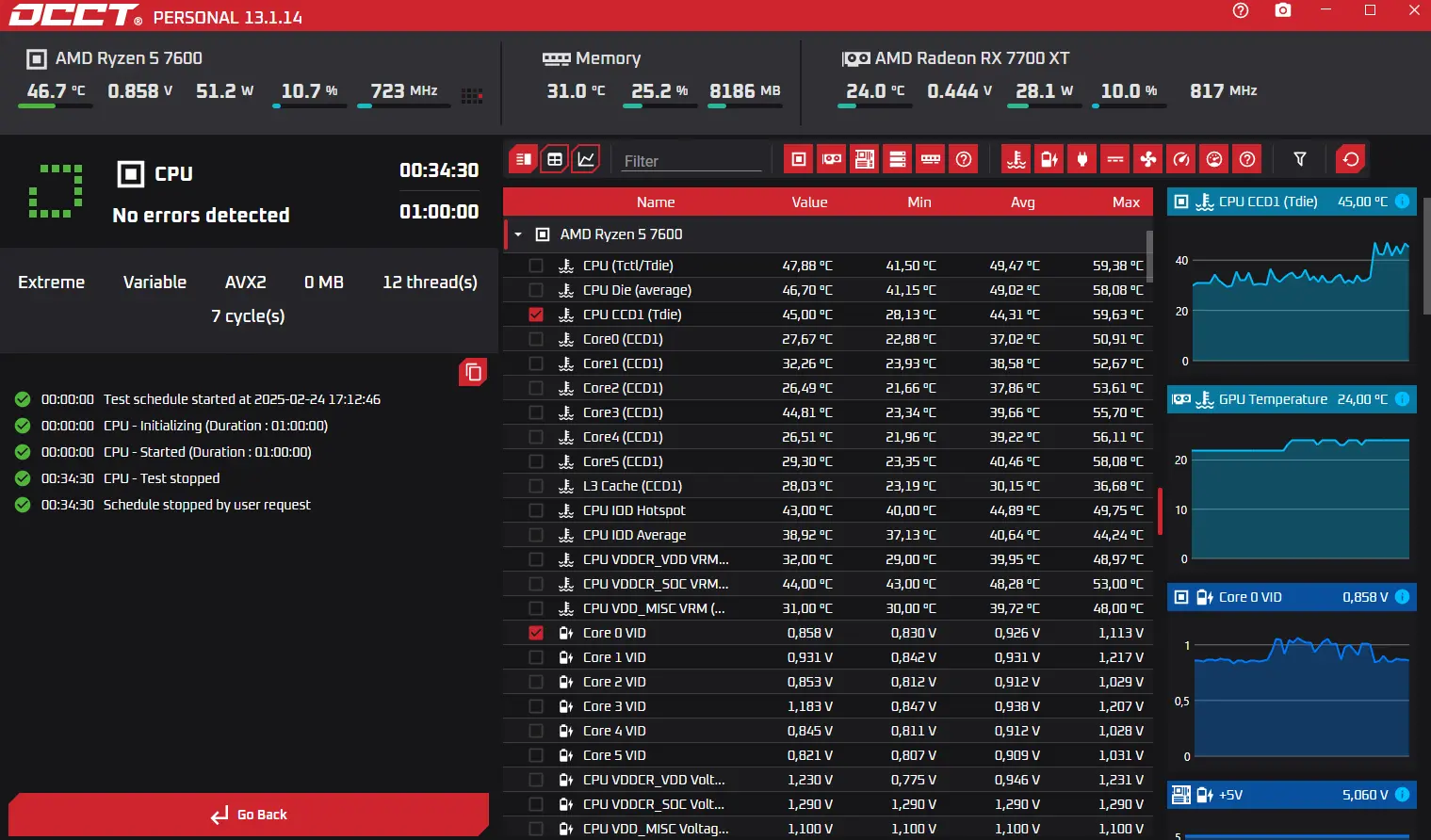Open help from the title bar question mark
The height and width of the screenshot is (840, 1431).
tap(1241, 10)
